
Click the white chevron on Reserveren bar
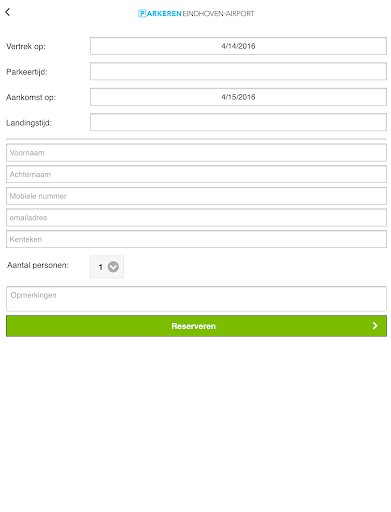click(375, 326)
